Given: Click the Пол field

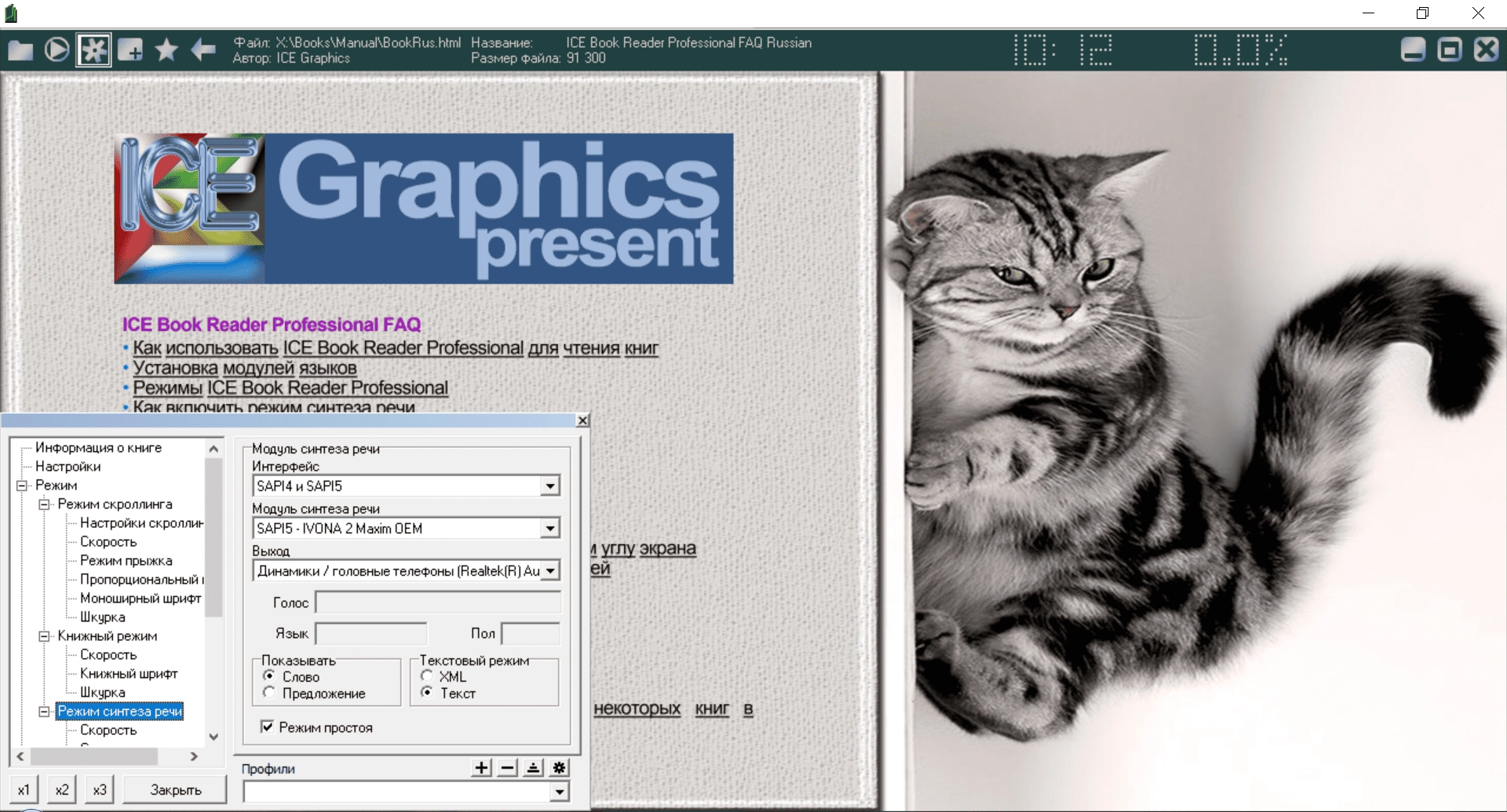Looking at the screenshot, I should coord(531,634).
